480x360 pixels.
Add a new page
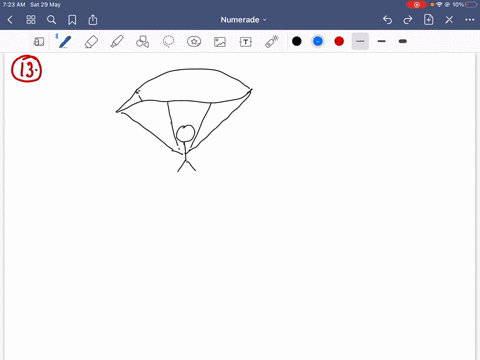coord(428,20)
